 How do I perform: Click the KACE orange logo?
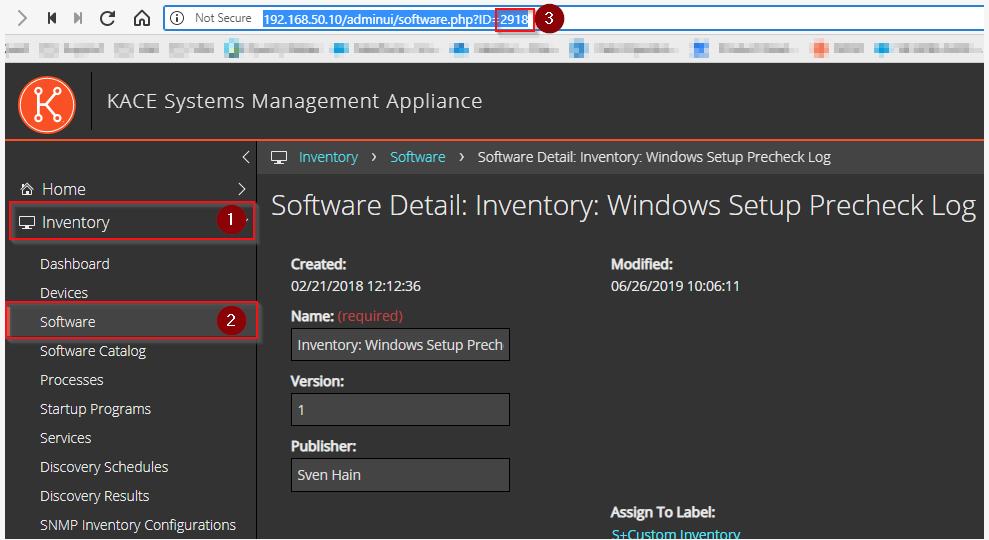pos(47,105)
